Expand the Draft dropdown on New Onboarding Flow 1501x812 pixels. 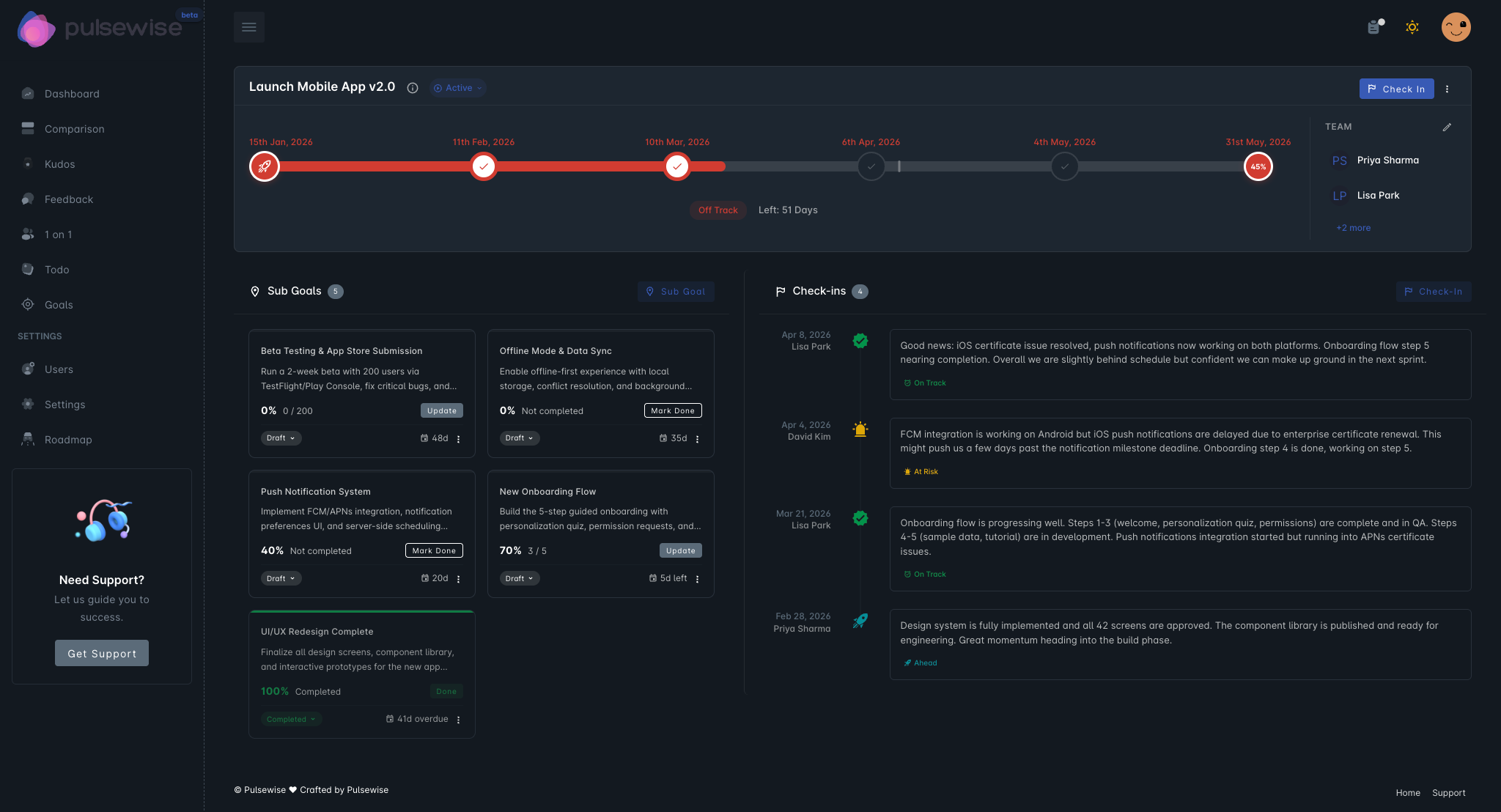[519, 578]
